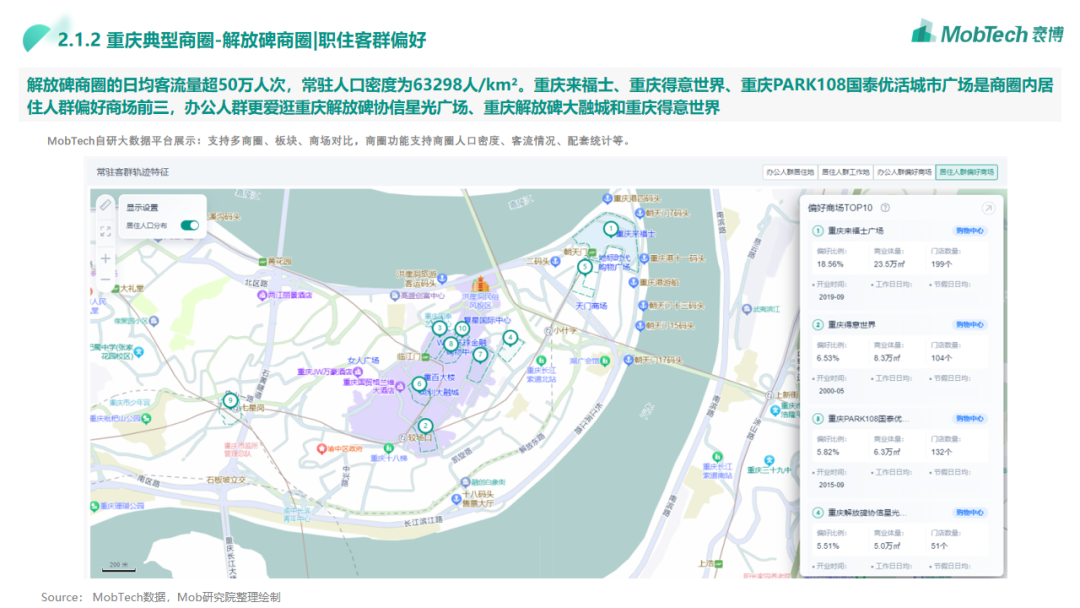Click map marker number 10
This screenshot has width=1080, height=608.
point(462,328)
